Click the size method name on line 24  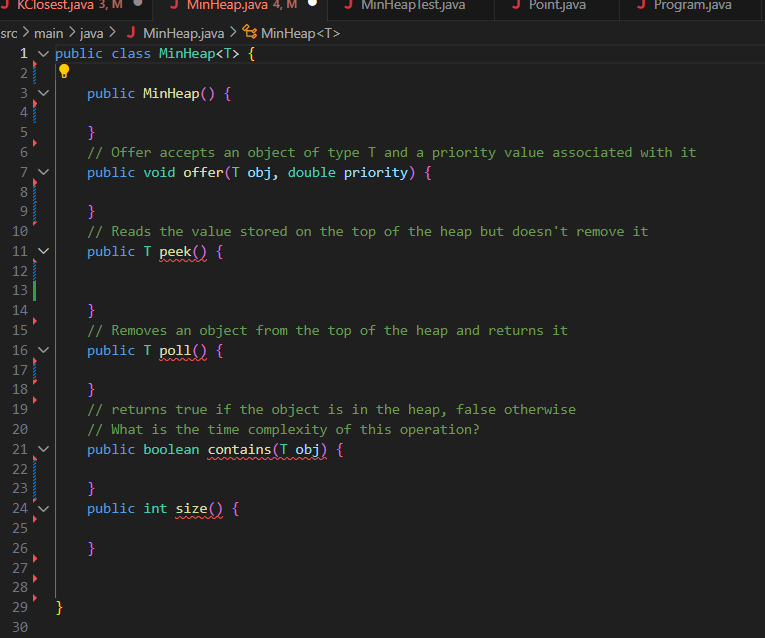coord(191,509)
